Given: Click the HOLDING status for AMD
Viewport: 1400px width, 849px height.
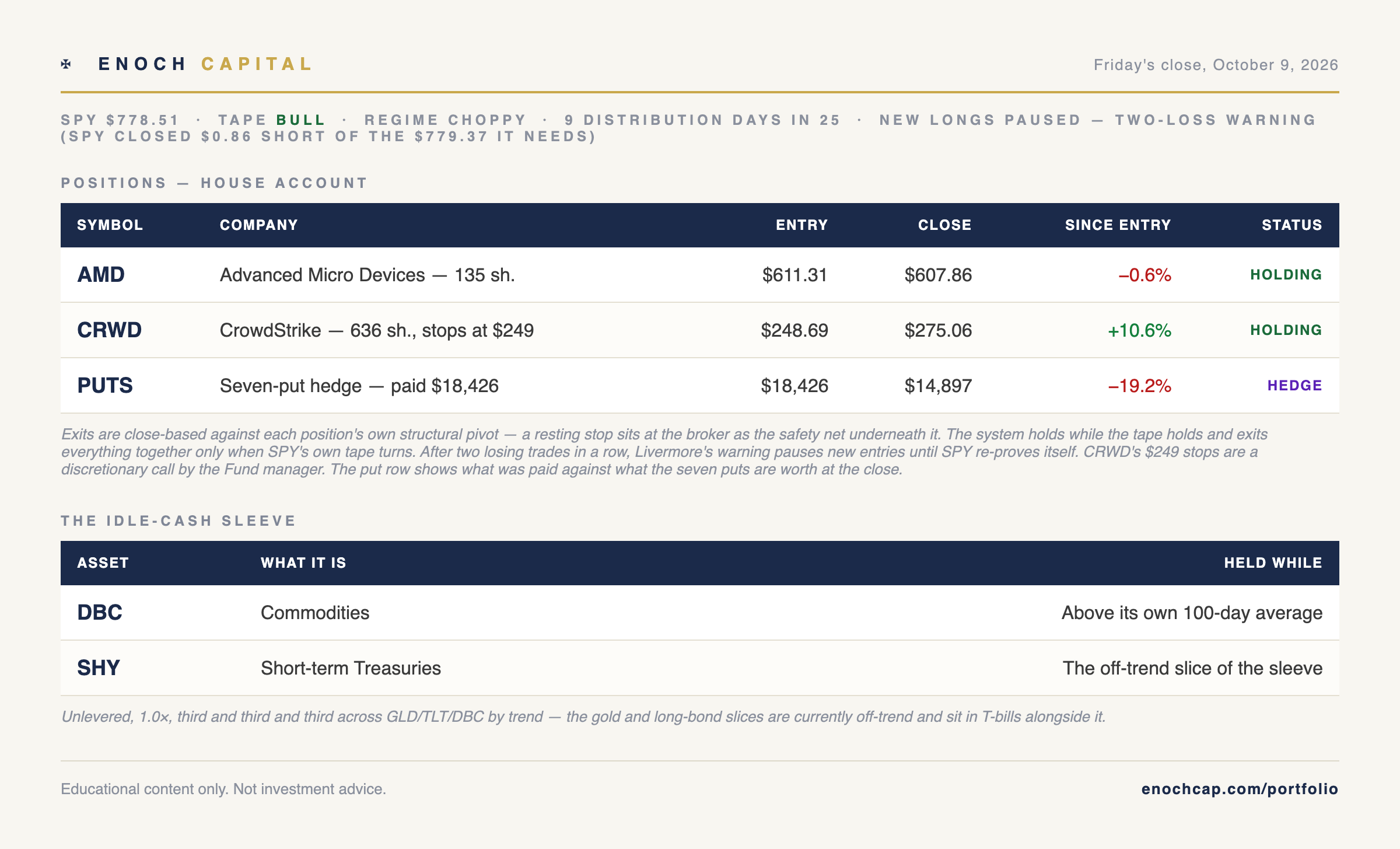Looking at the screenshot, I should tap(1286, 275).
